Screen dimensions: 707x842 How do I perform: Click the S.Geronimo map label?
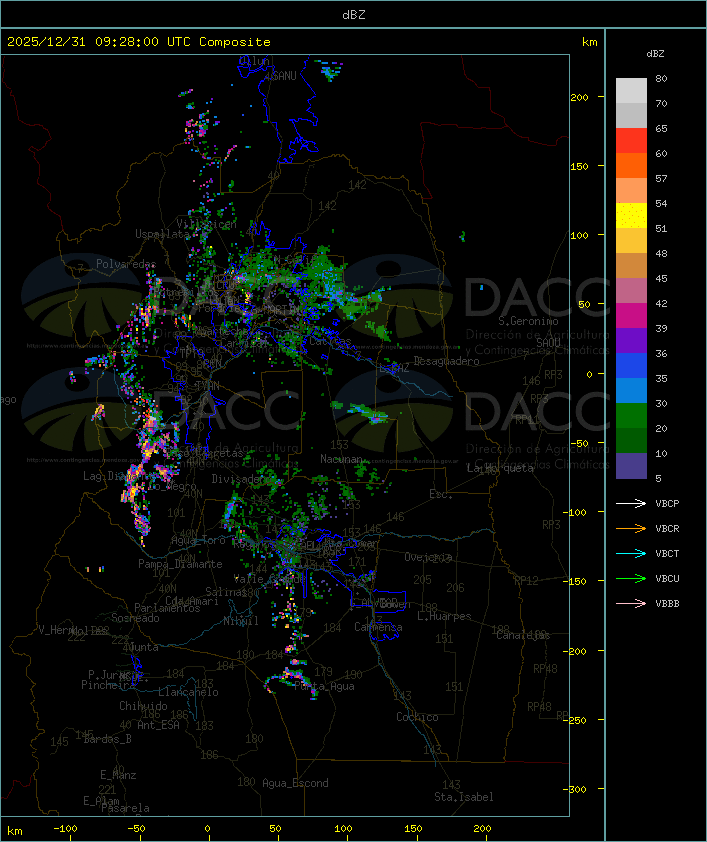pyautogui.click(x=528, y=321)
